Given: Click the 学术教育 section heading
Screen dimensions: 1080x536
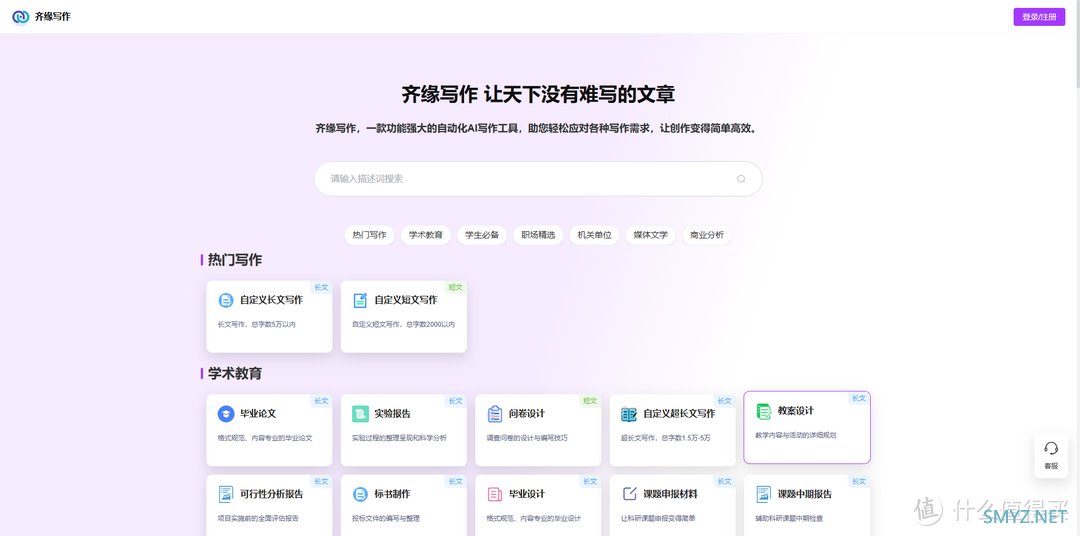Looking at the screenshot, I should 235,374.
